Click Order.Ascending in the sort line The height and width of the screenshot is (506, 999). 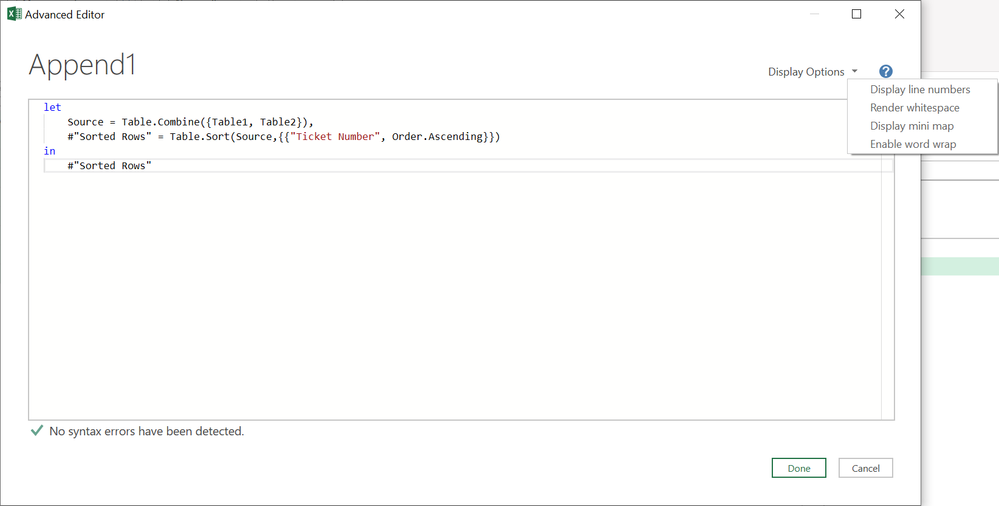pos(437,136)
